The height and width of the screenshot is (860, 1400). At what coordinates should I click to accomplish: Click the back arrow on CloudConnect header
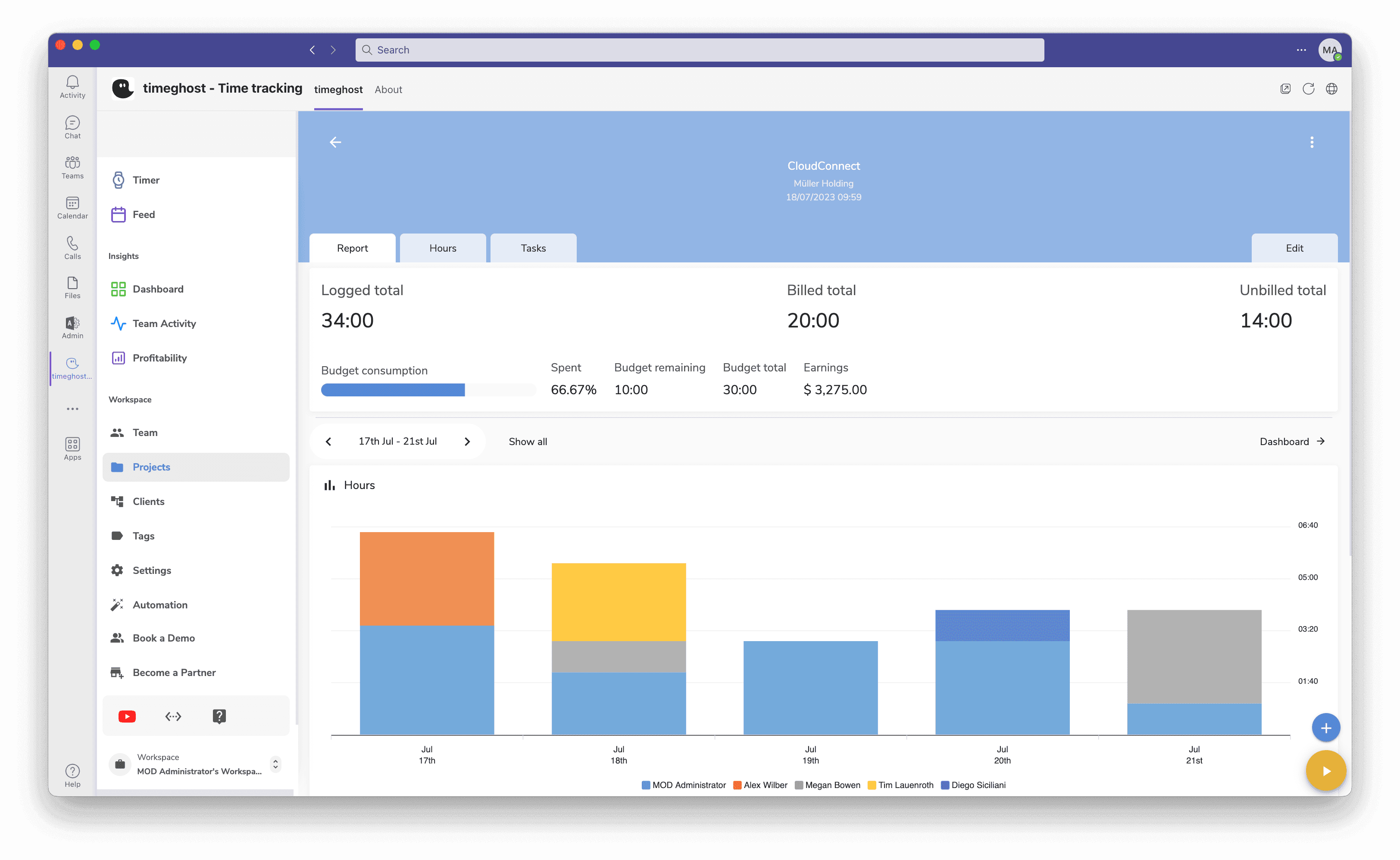pos(335,142)
